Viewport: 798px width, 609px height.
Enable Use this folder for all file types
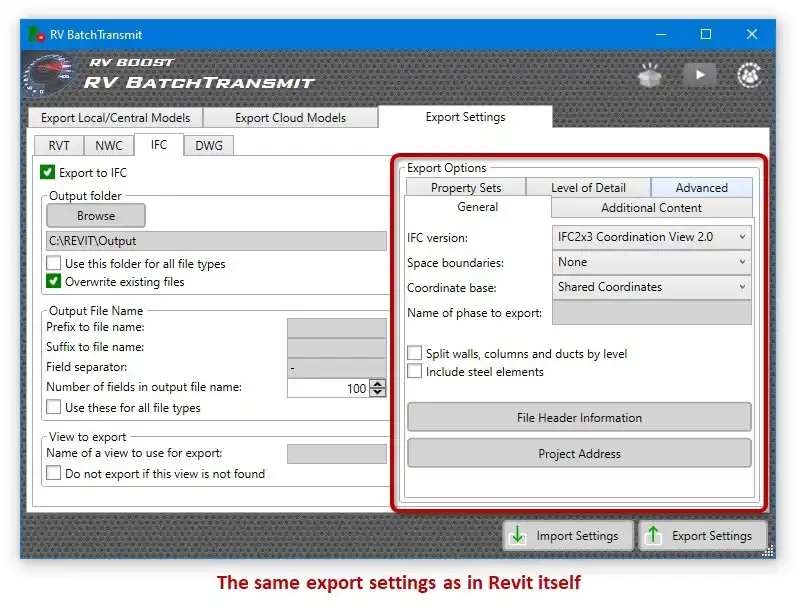tap(53, 263)
